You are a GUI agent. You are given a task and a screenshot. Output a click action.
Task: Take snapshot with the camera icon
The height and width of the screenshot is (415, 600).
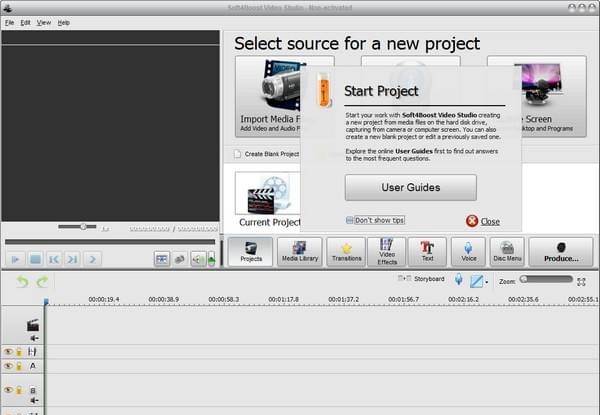[179, 259]
